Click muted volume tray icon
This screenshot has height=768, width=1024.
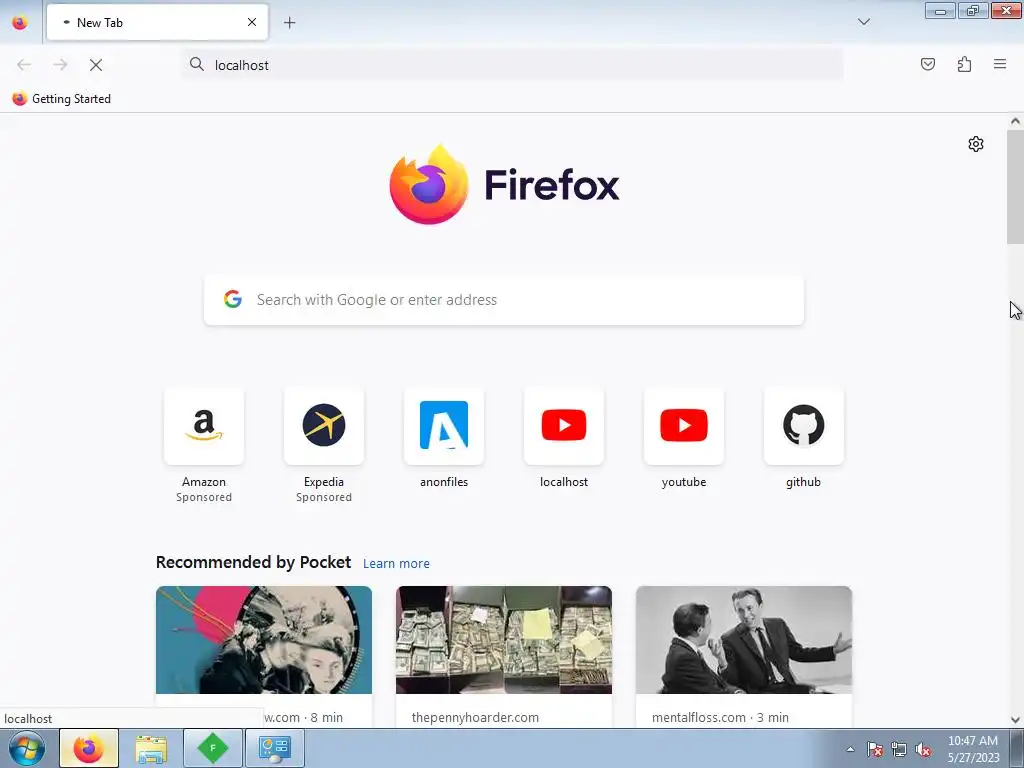[923, 749]
